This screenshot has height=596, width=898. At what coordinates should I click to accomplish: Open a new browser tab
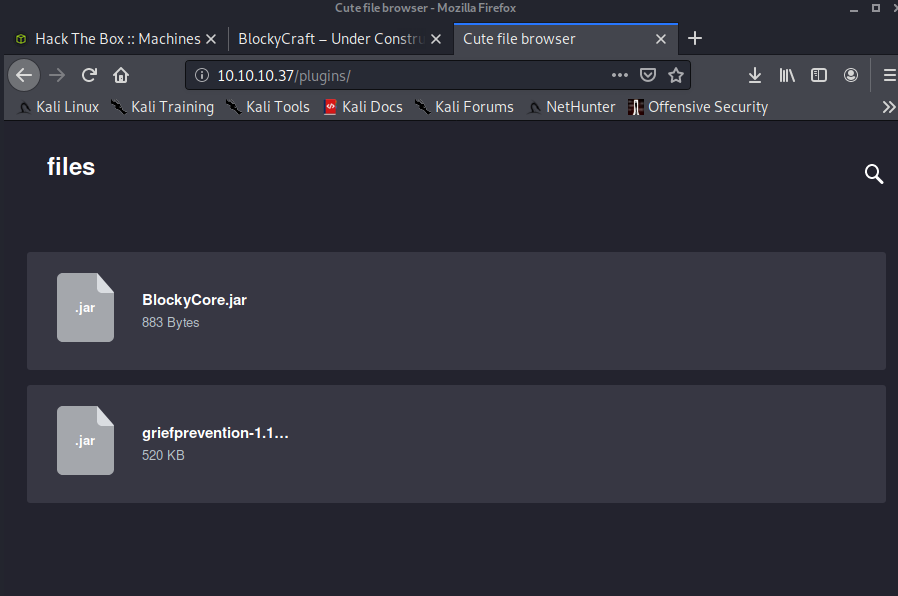695,39
